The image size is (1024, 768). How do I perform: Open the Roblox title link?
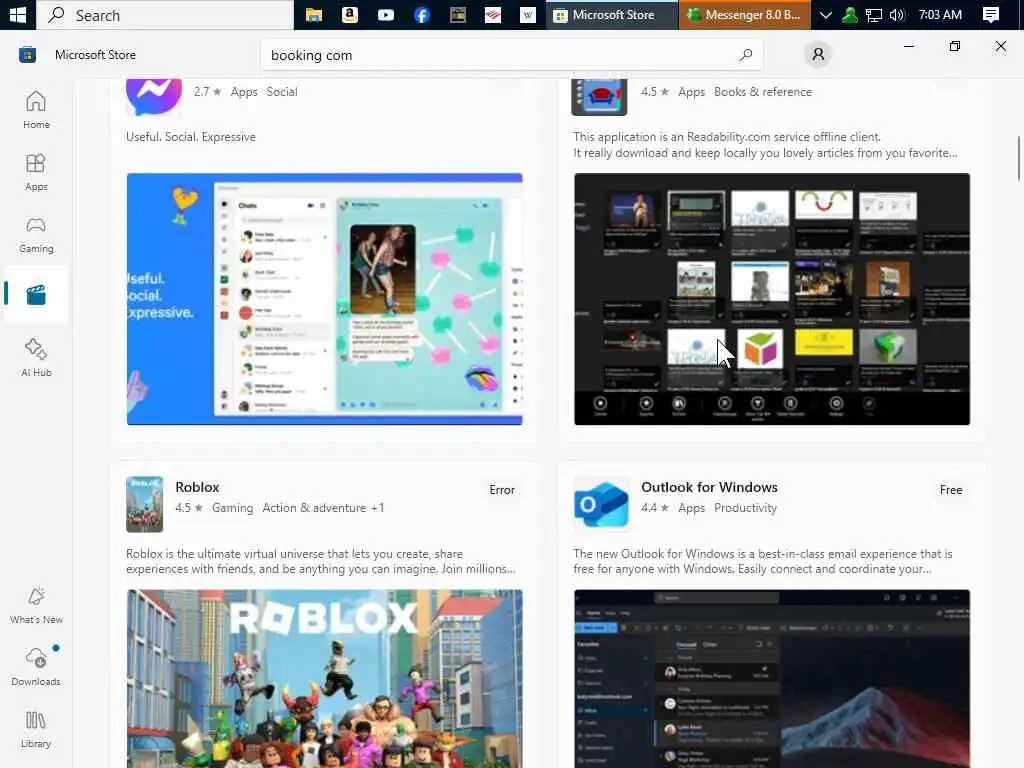197,487
